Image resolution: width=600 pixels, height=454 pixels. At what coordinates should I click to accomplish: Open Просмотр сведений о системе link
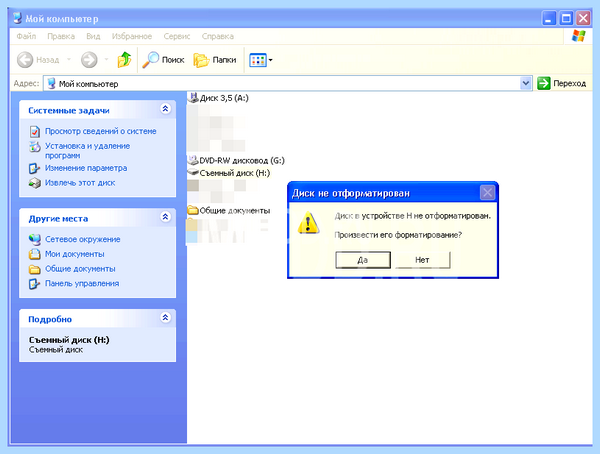(101, 131)
